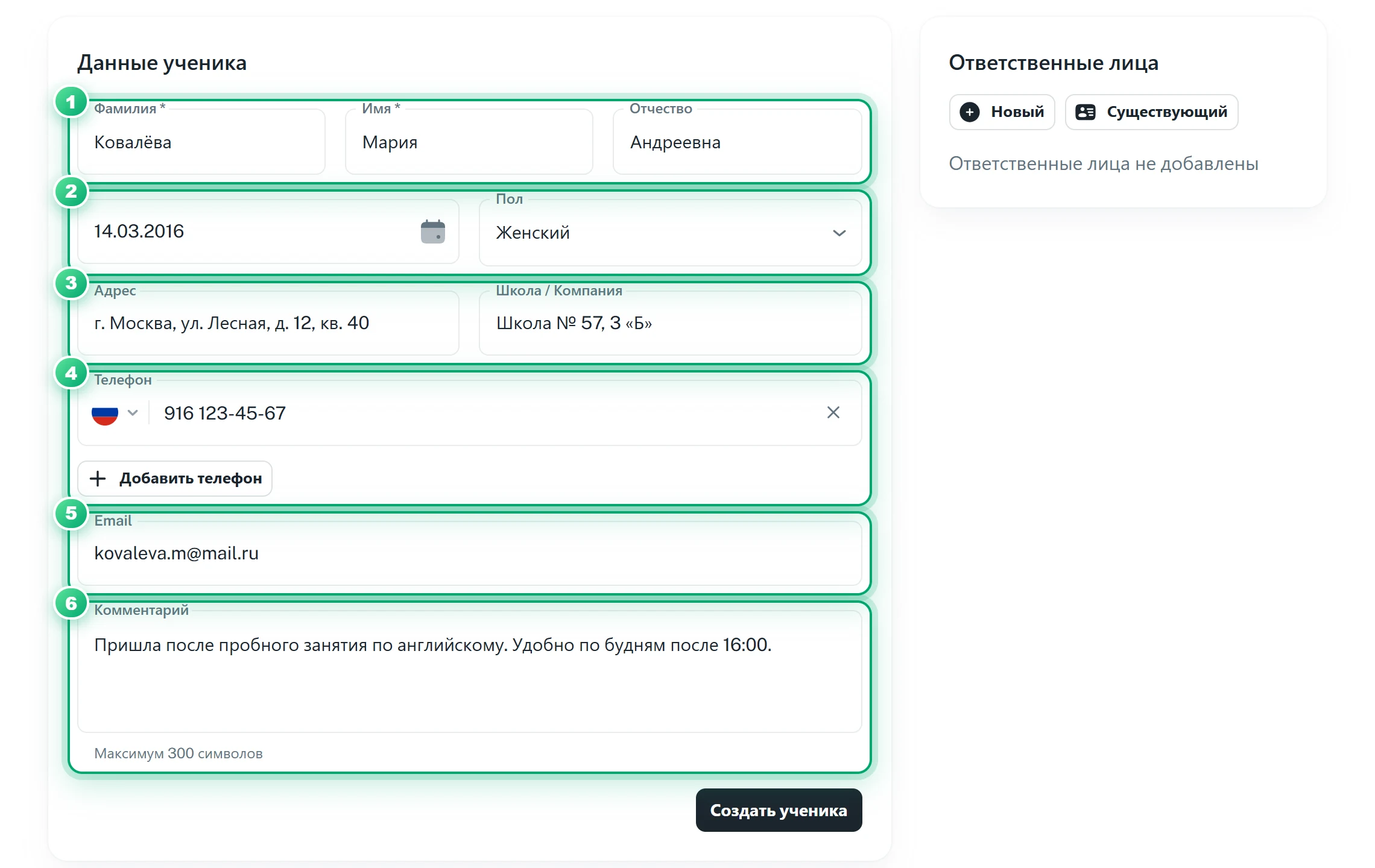
Task: Select step badge number 6
Action: click(x=71, y=603)
